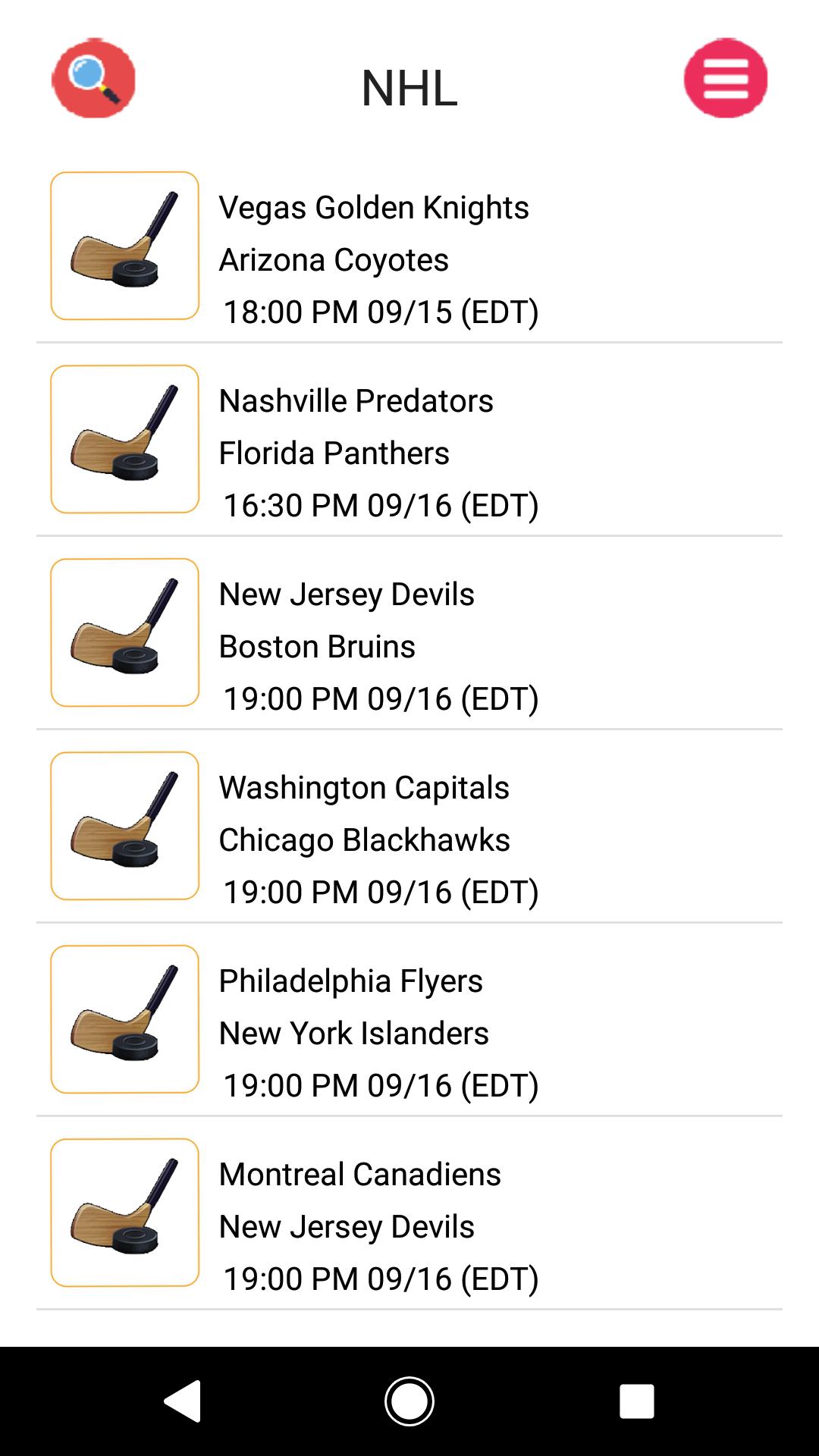
Task: Choose the New York Islanders game
Action: pyautogui.click(x=353, y=1034)
